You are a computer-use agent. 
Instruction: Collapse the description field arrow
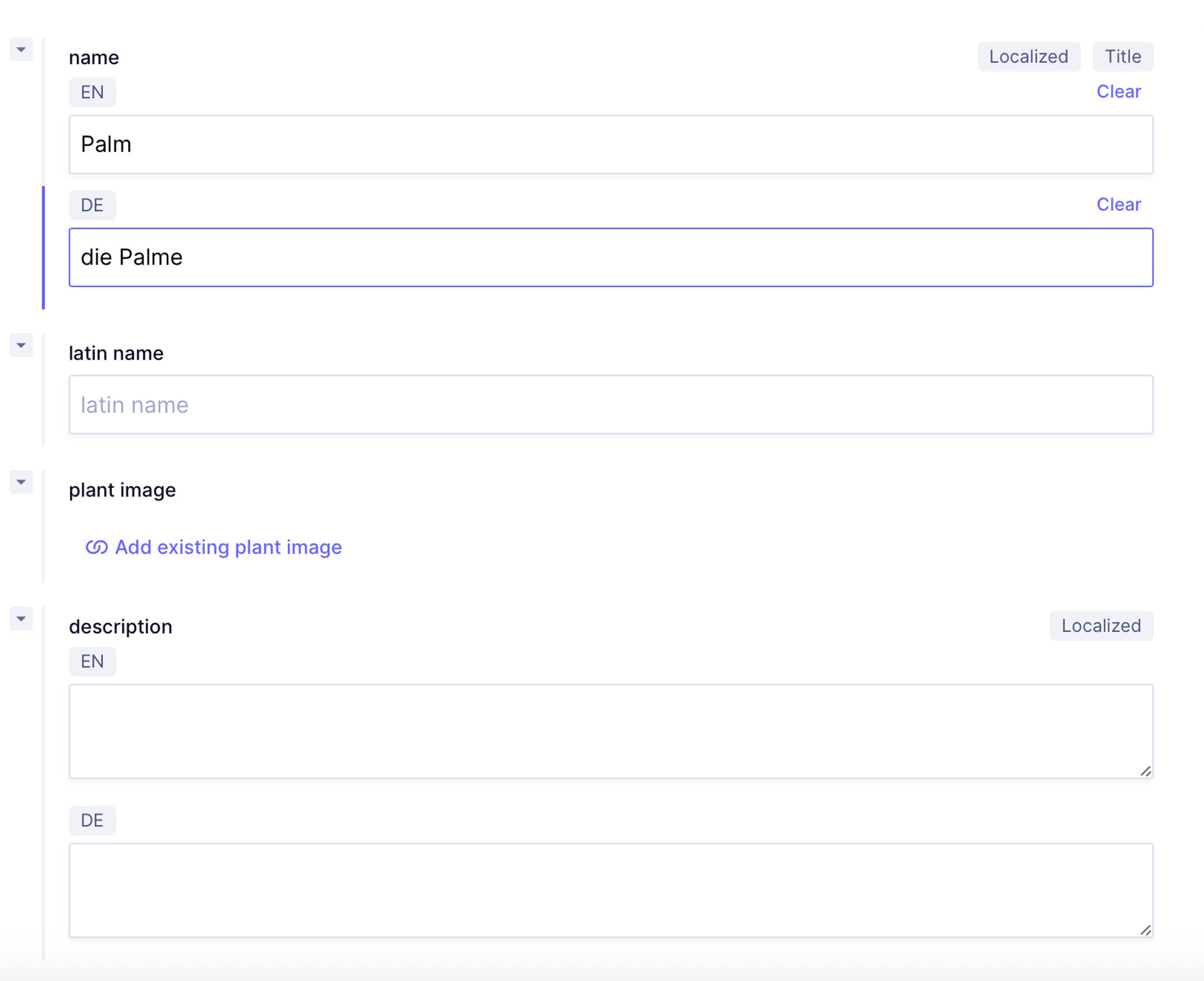click(21, 619)
